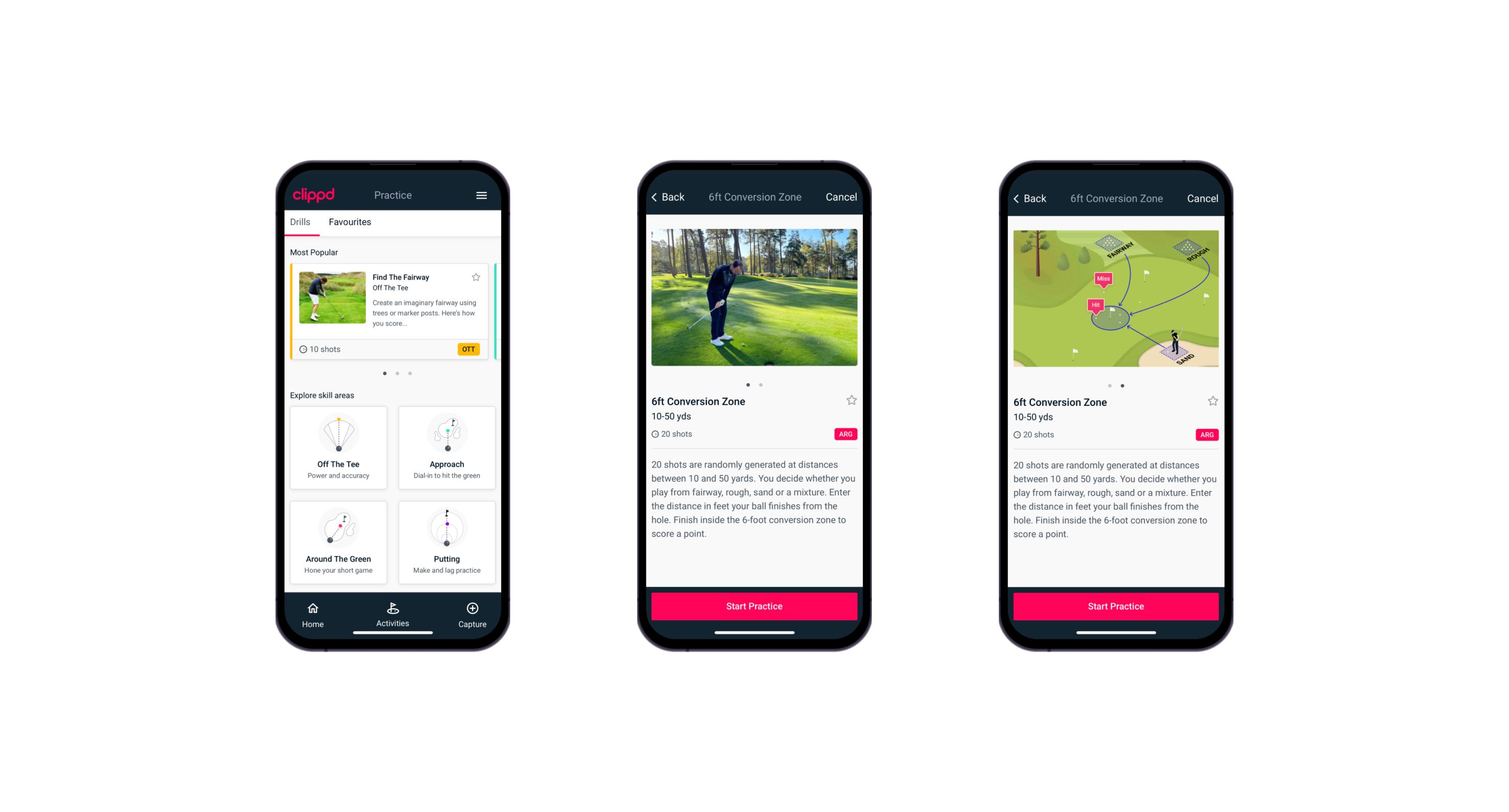Image resolution: width=1509 pixels, height=812 pixels.
Task: Start the 6ft Conversion Zone practice
Action: tap(754, 606)
